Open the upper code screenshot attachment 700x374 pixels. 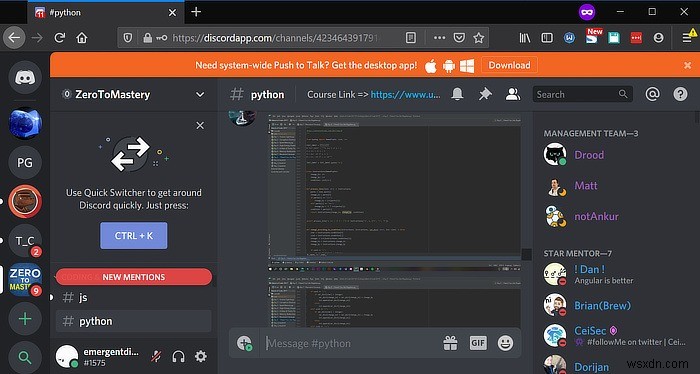[x=394, y=193]
